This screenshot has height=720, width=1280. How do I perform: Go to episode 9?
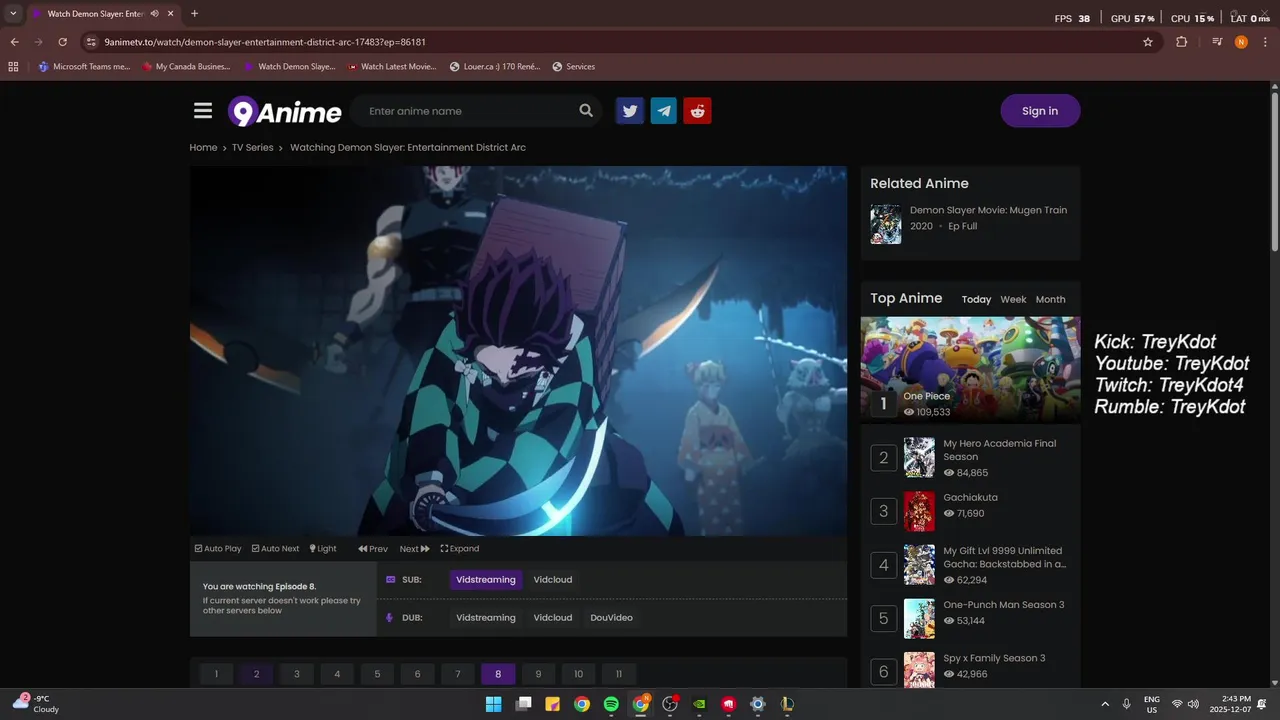tap(538, 674)
